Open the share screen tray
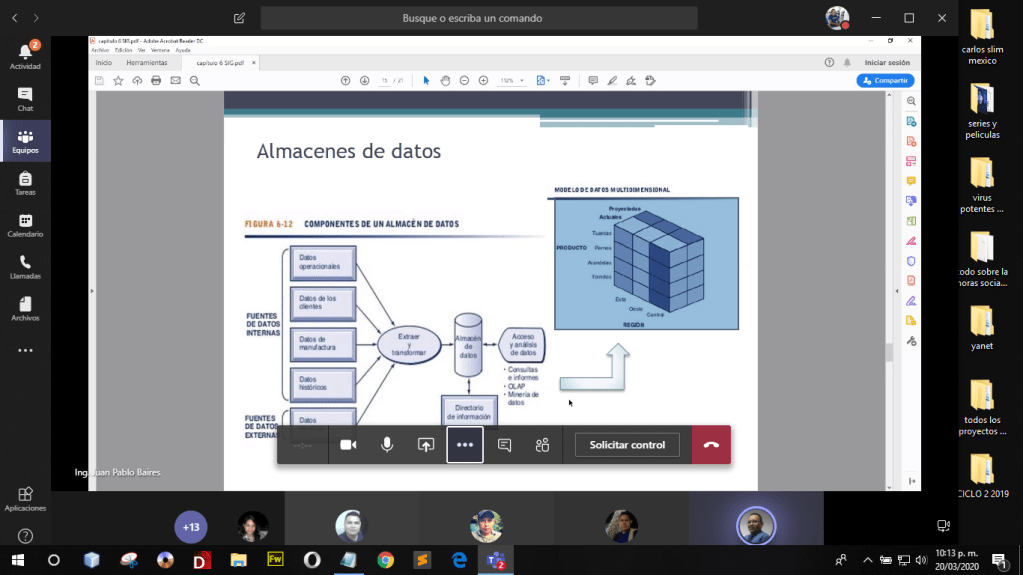Image resolution: width=1023 pixels, height=575 pixels. pos(426,445)
